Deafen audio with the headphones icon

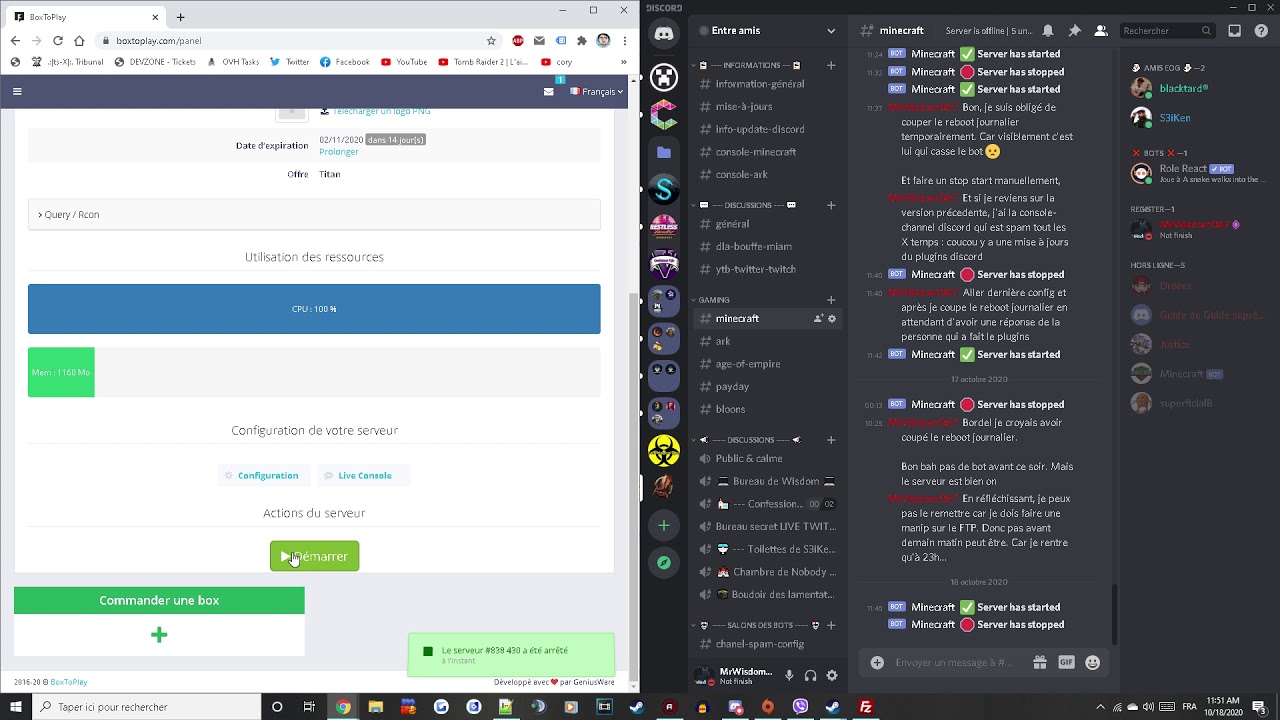coord(811,676)
